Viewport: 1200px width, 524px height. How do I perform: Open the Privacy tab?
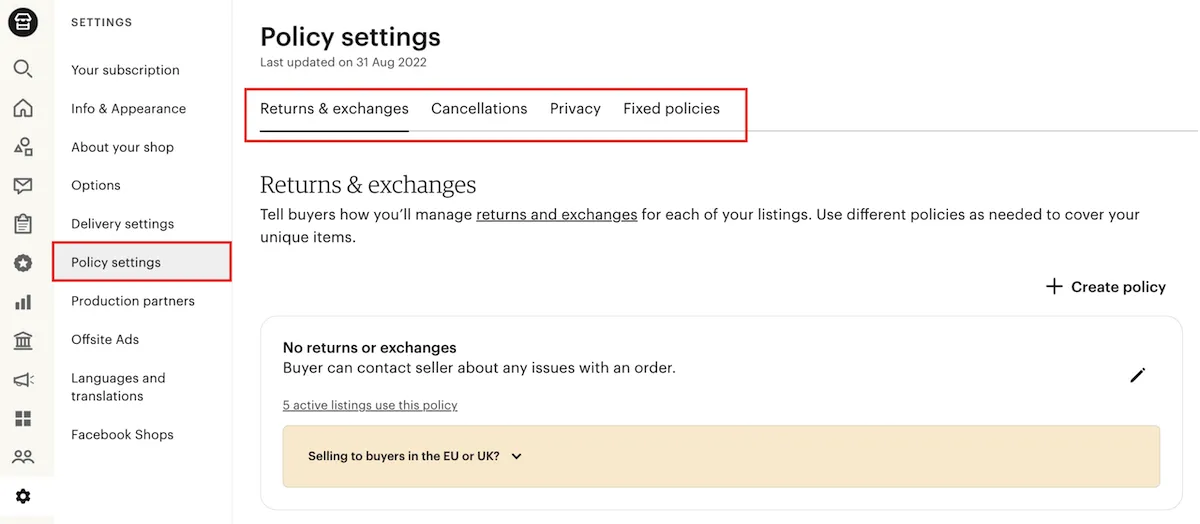coord(575,109)
